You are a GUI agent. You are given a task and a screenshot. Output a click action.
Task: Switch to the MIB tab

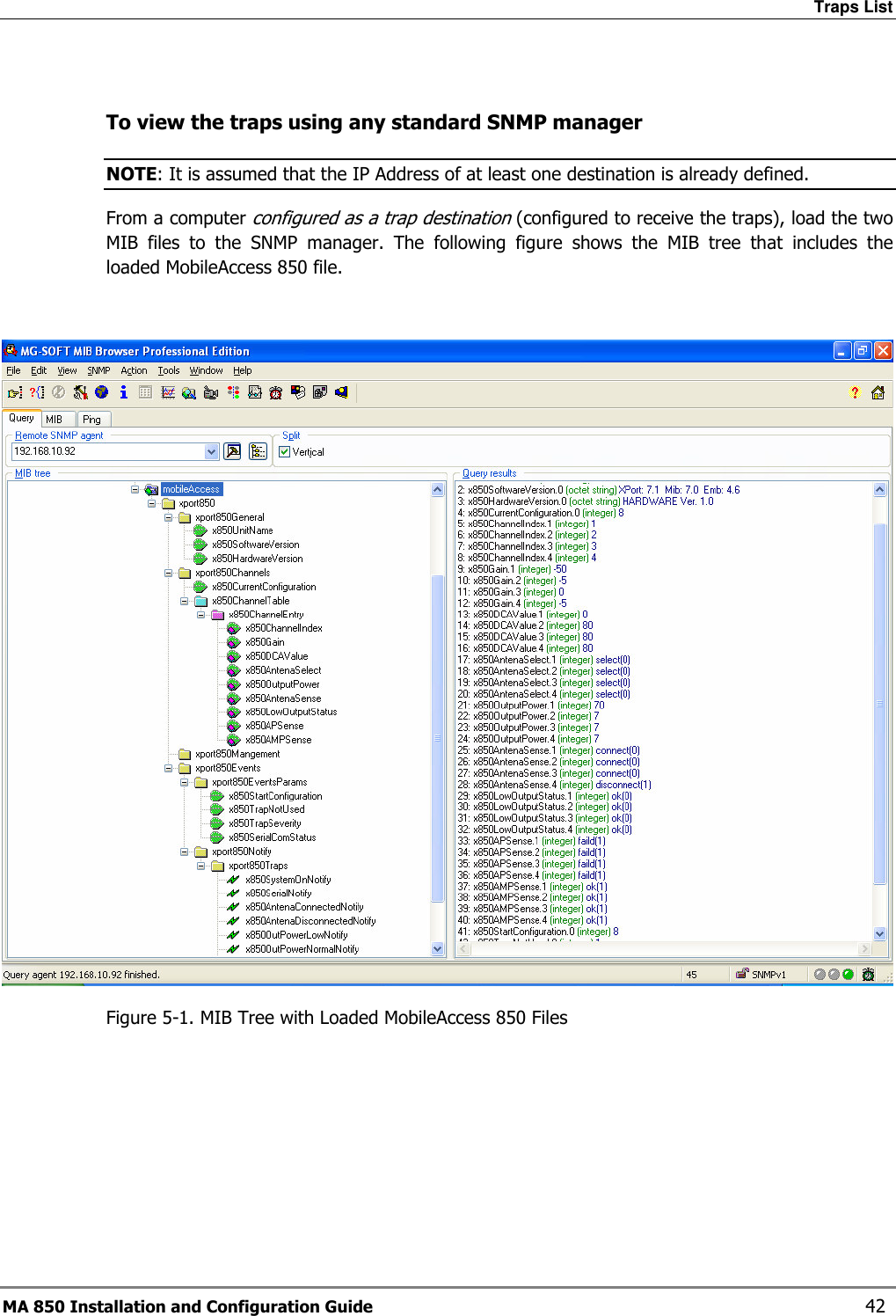(58, 420)
